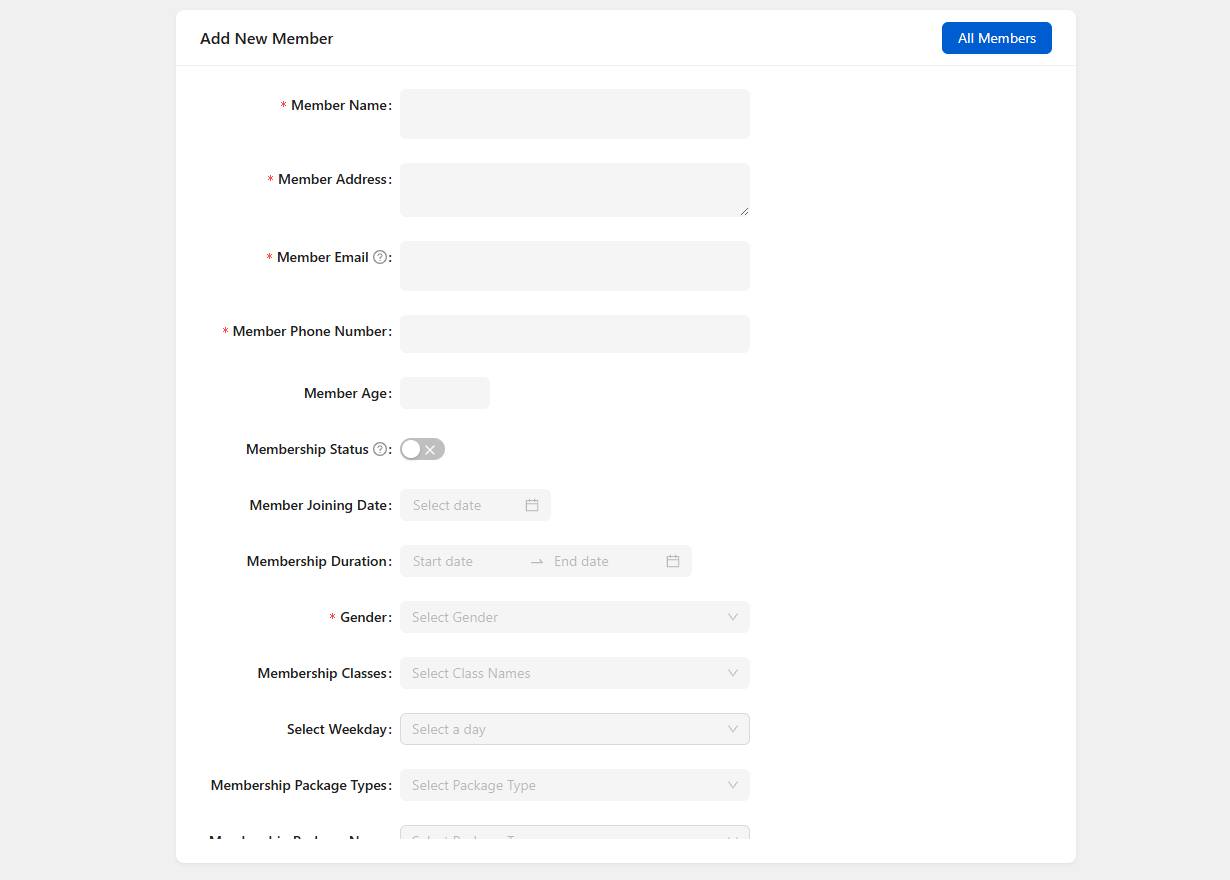Focus the Member Name input field
This screenshot has width=1230, height=880.
[575, 114]
